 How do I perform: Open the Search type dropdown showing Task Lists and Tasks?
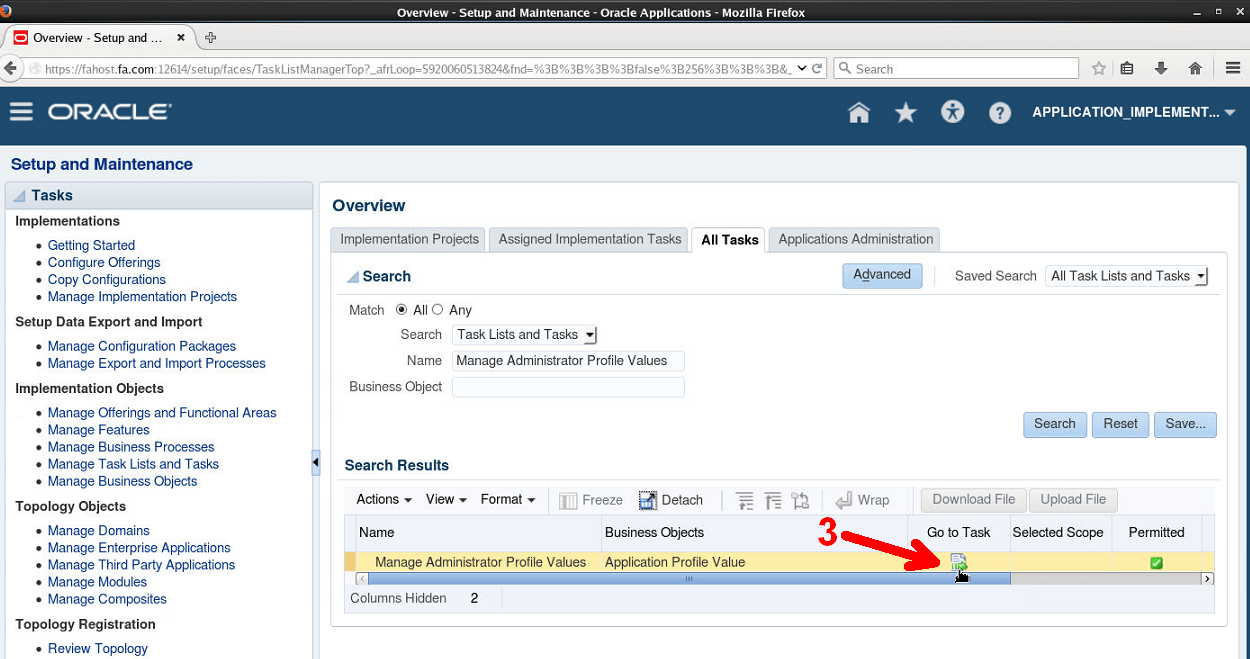(589, 335)
